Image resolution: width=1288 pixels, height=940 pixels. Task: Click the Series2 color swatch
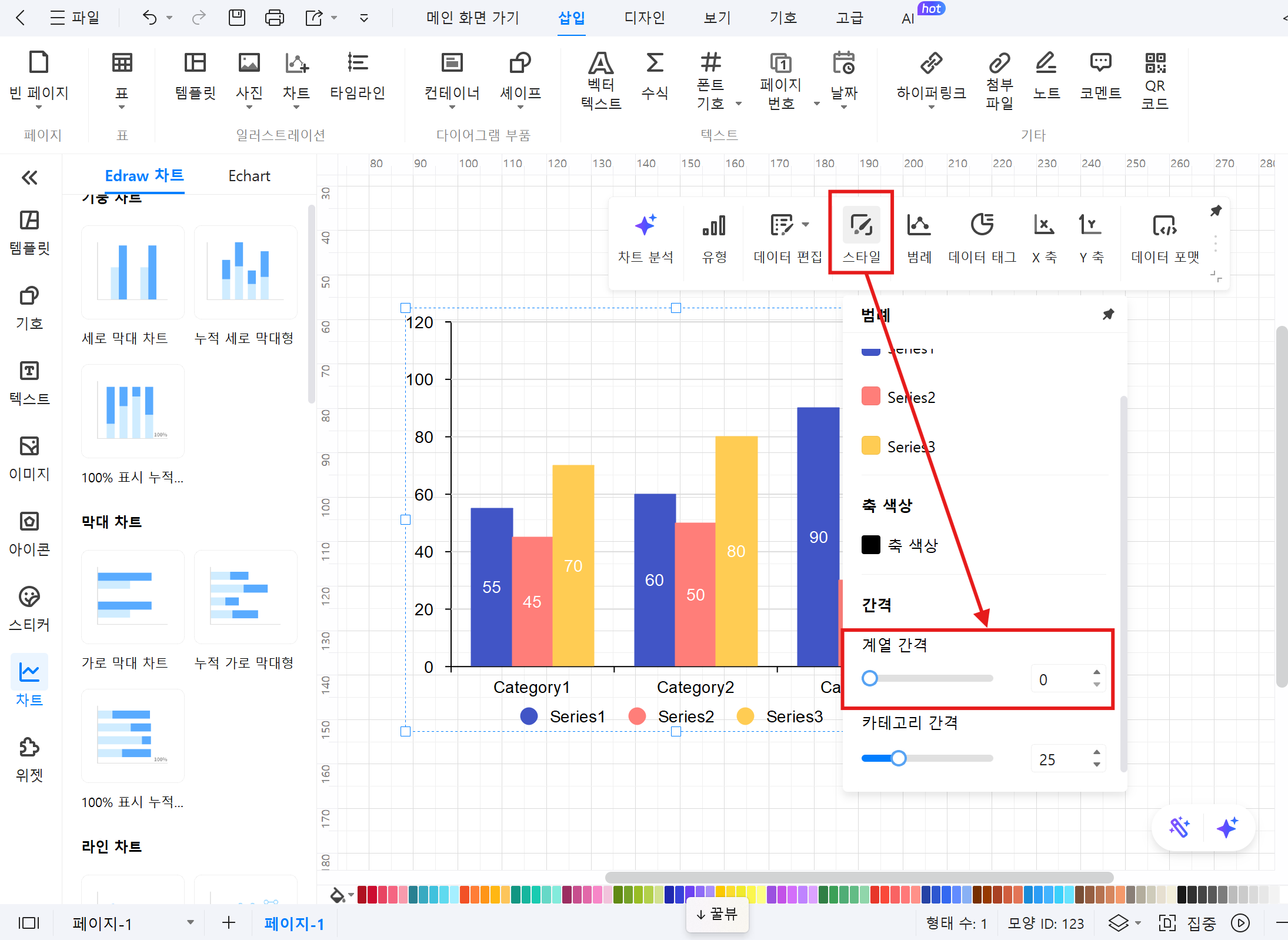tap(870, 396)
